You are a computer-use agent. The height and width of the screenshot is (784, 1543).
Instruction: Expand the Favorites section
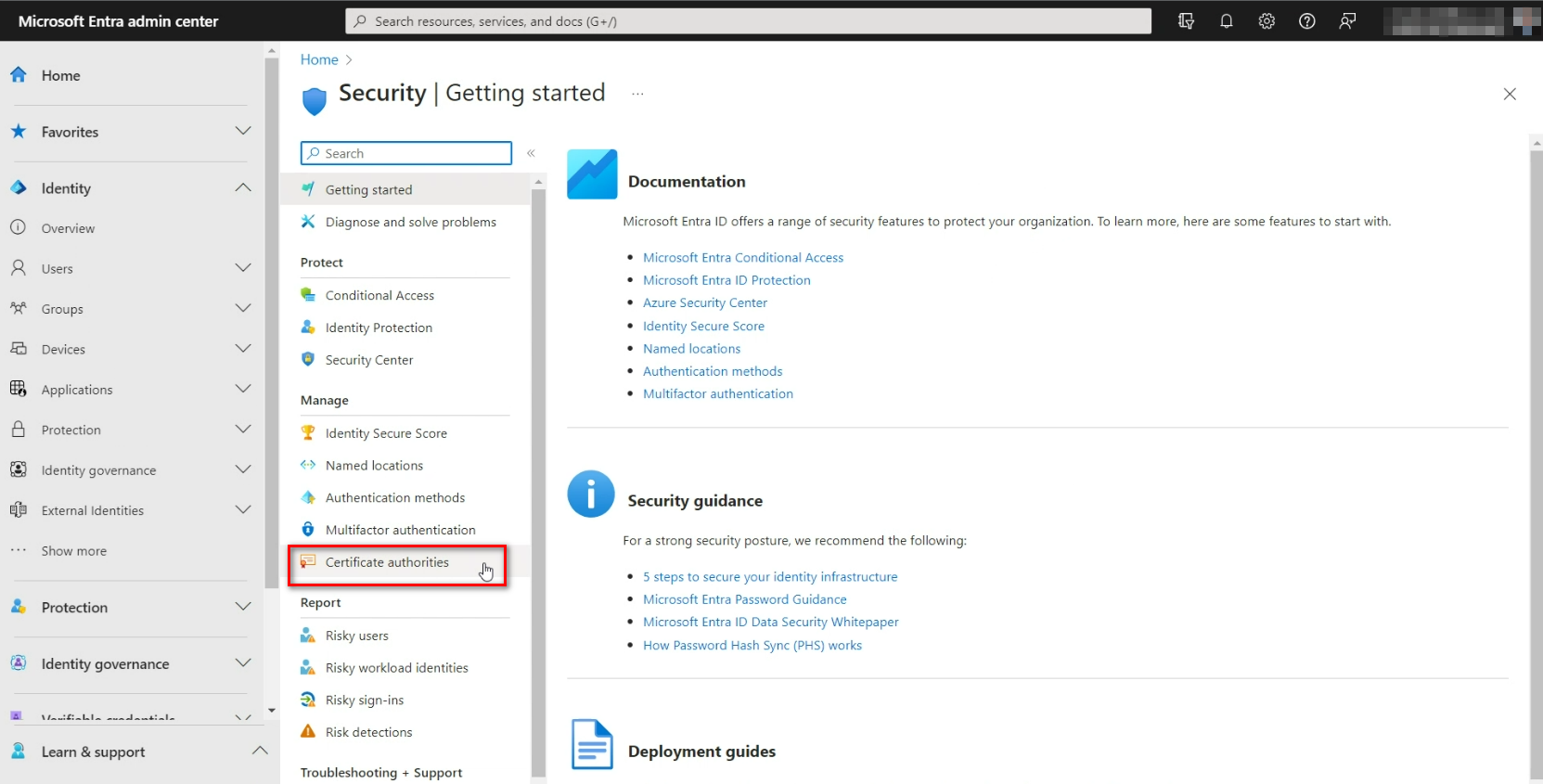pyautogui.click(x=243, y=131)
